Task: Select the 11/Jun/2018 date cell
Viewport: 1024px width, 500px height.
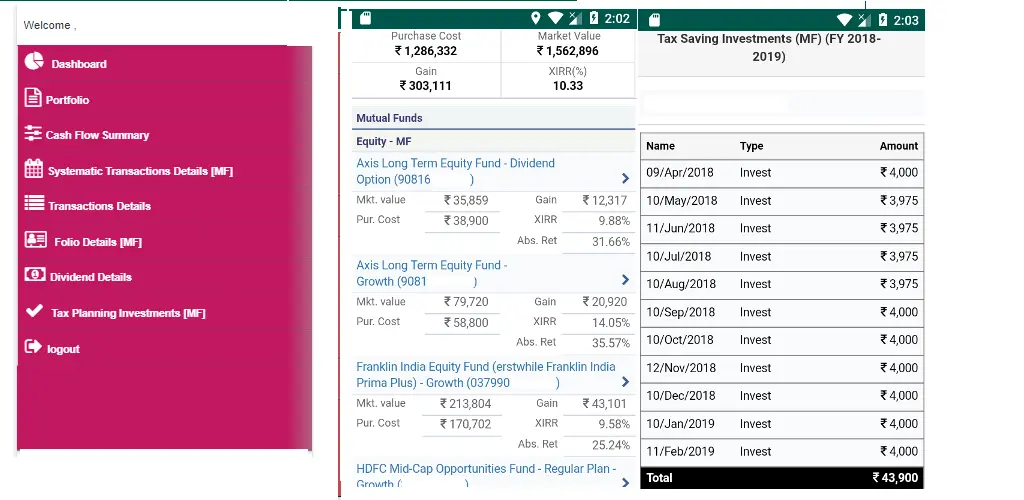Action: pyautogui.click(x=680, y=228)
